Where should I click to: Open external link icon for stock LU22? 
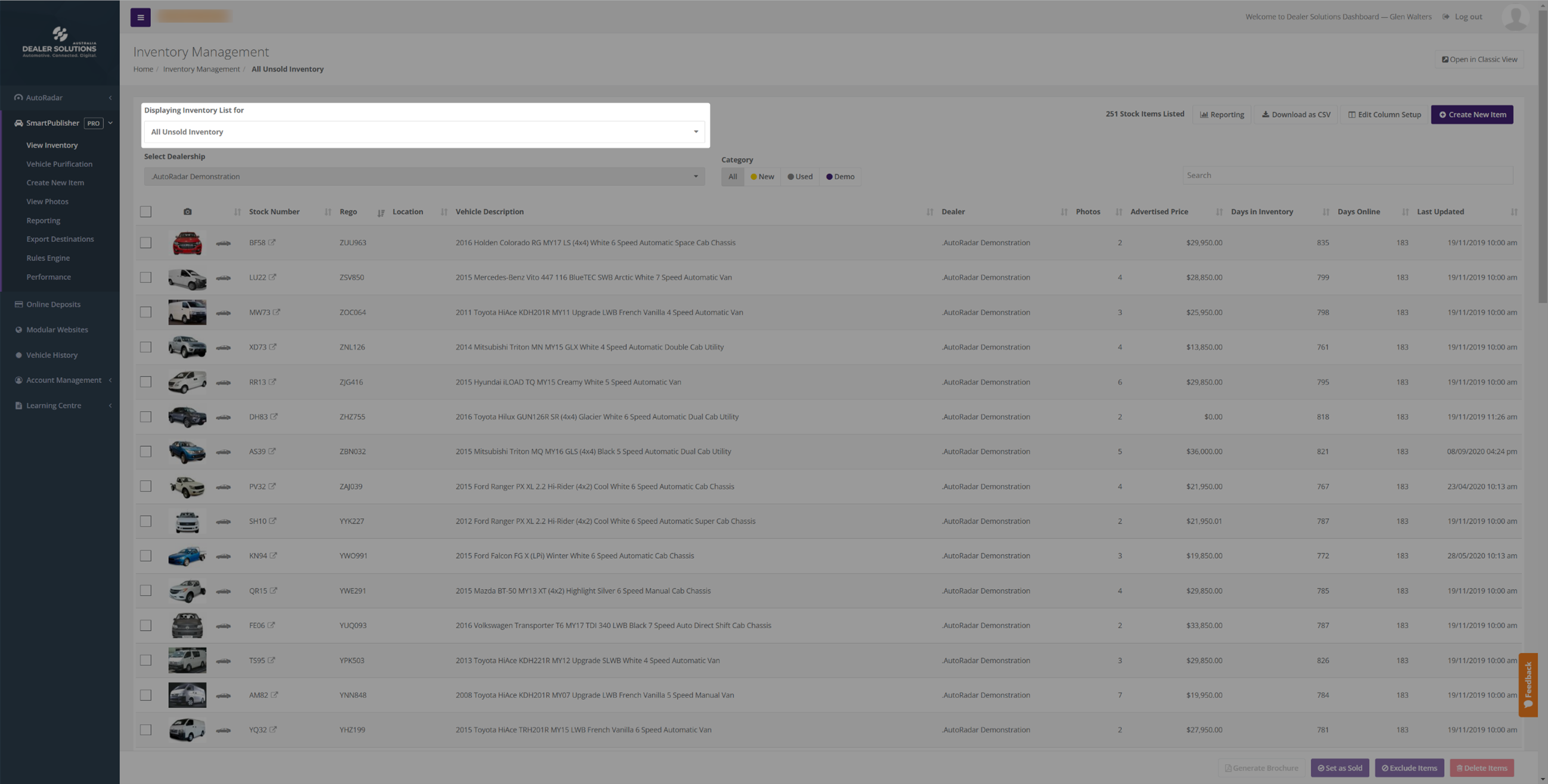pos(272,278)
